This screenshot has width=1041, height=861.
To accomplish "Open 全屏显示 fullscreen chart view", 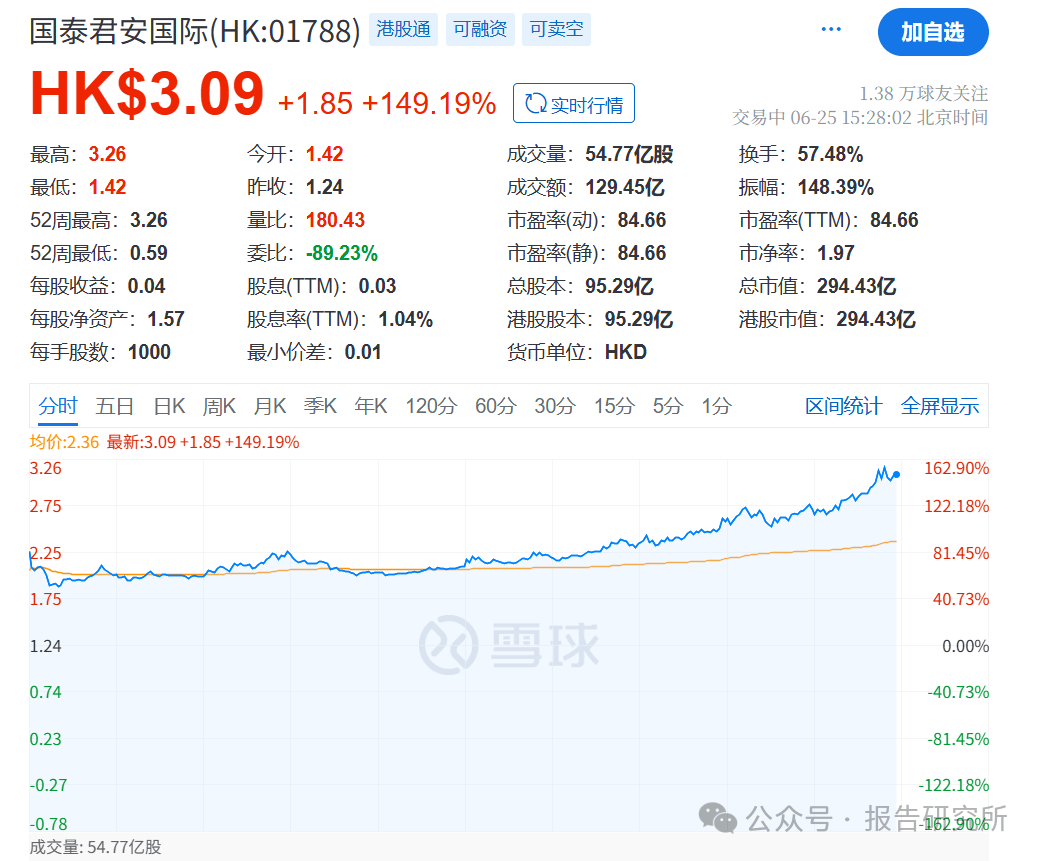I will pyautogui.click(x=939, y=406).
